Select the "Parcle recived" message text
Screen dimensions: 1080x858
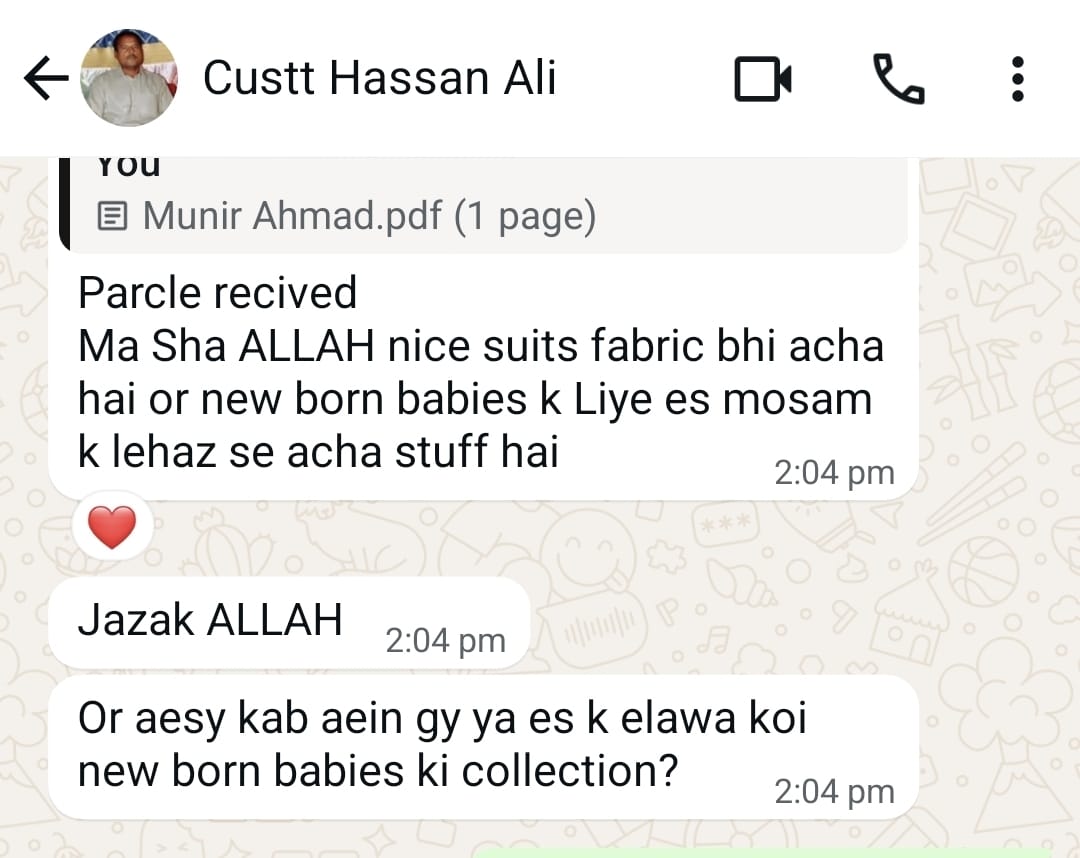[217, 293]
